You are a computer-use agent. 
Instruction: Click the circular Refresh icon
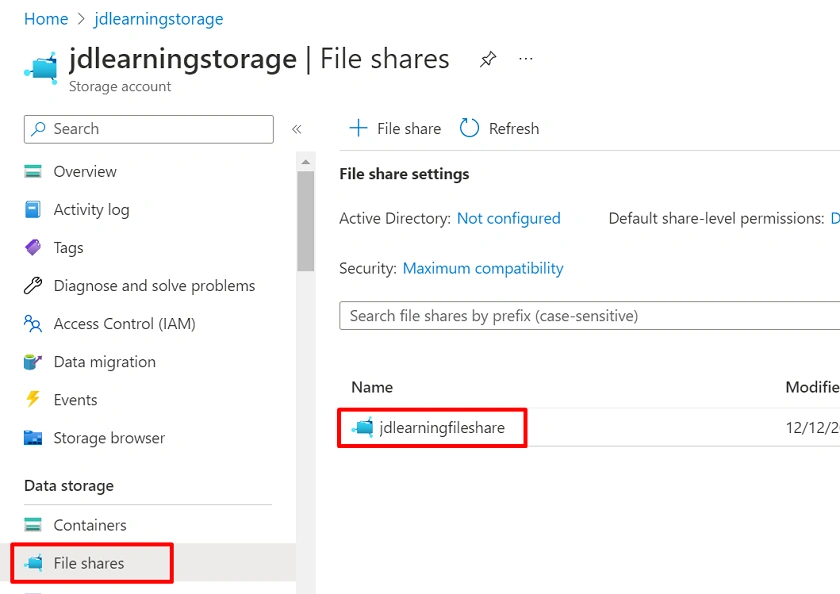[x=469, y=129]
